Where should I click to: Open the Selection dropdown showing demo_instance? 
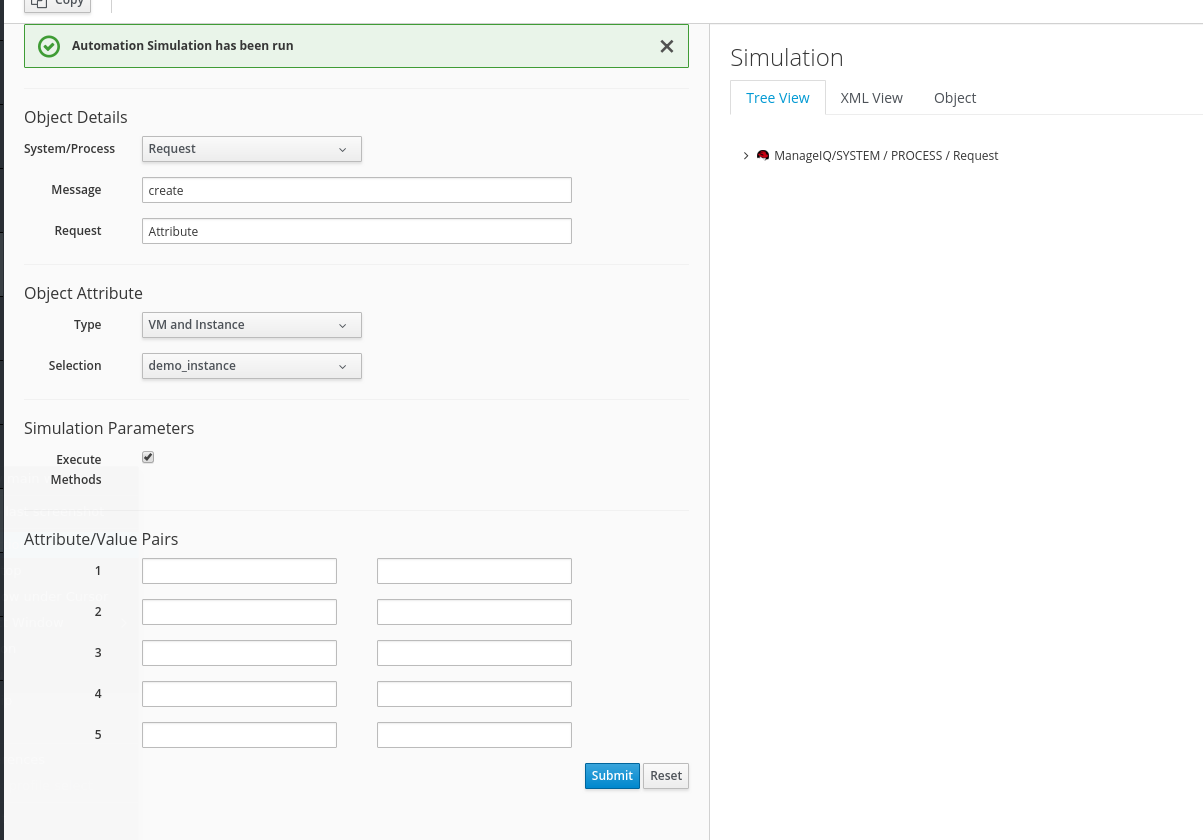point(251,365)
